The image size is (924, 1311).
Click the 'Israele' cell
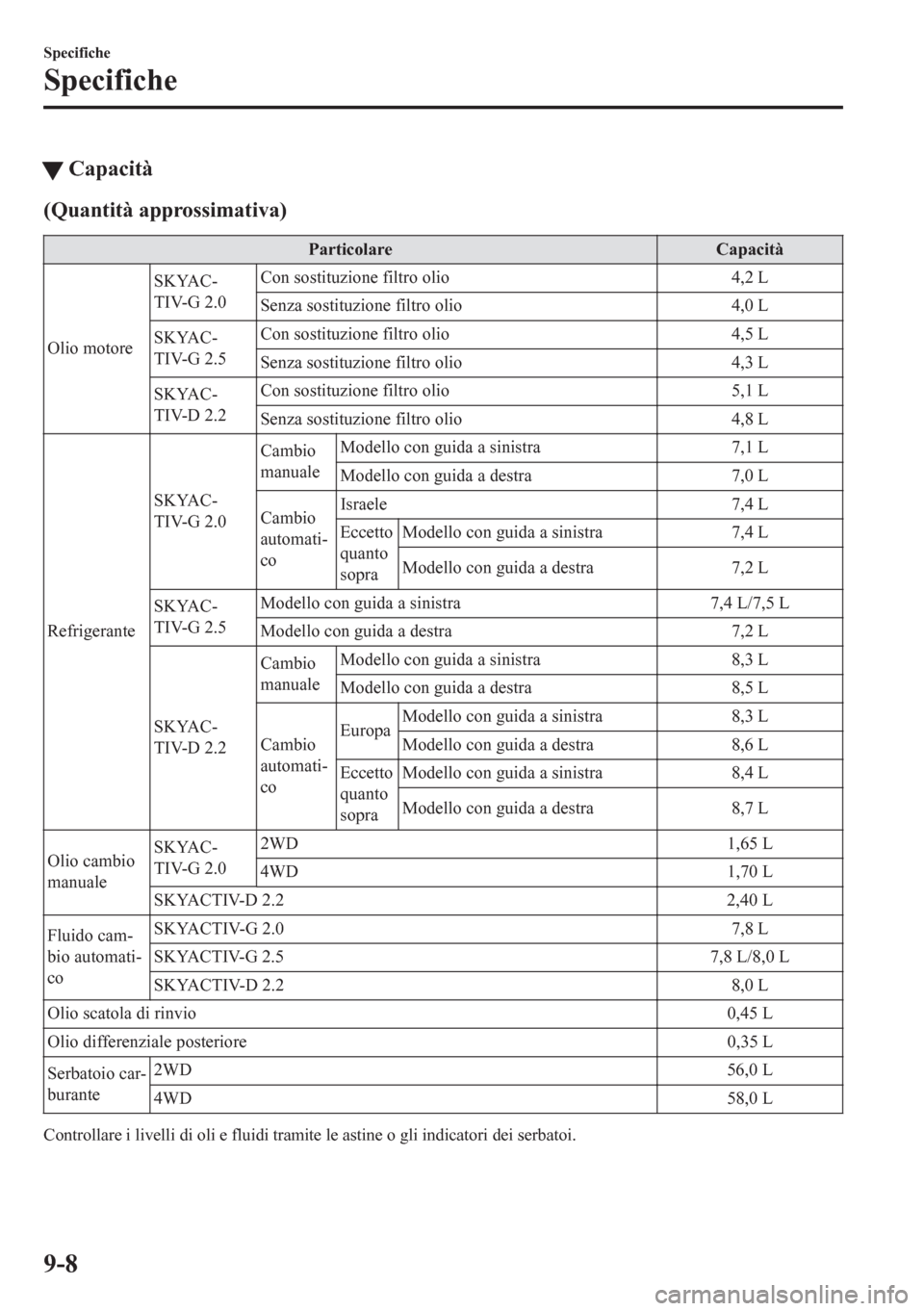[x=364, y=504]
